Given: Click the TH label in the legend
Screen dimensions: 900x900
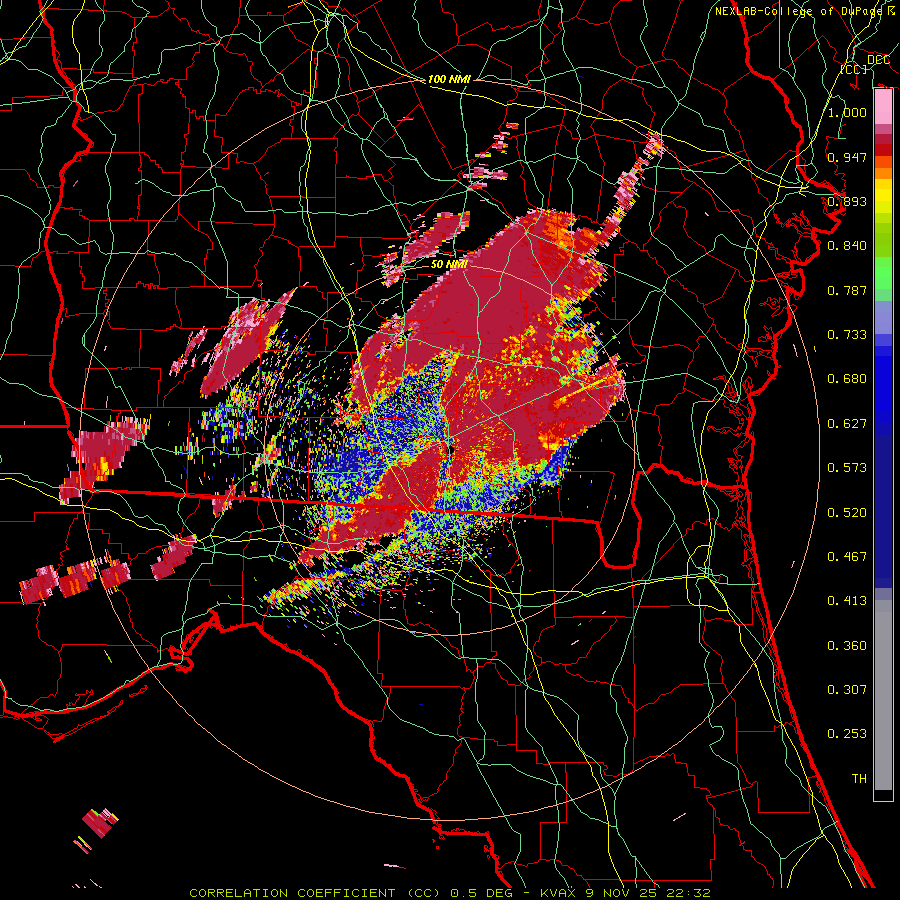Looking at the screenshot, I should (859, 779).
